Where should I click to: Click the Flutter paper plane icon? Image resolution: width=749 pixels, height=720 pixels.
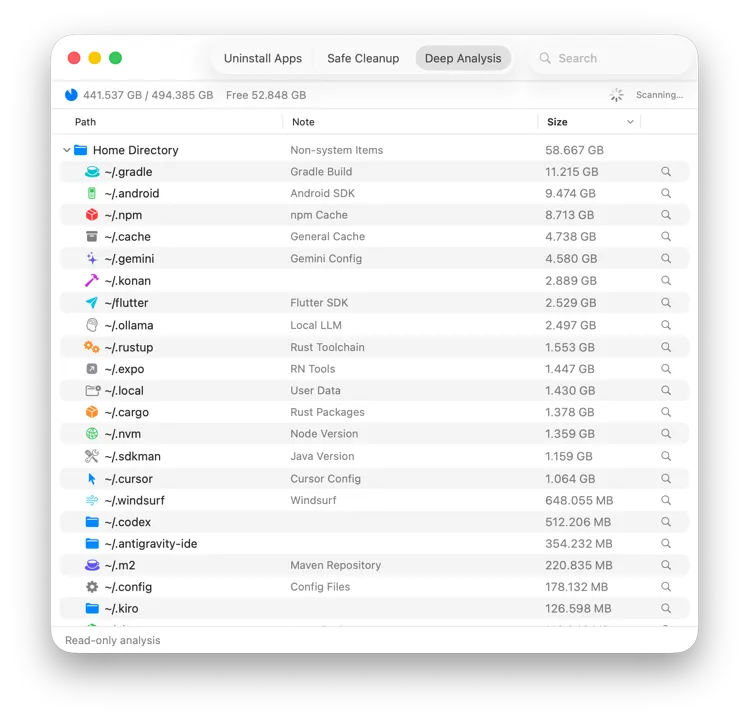(x=92, y=302)
